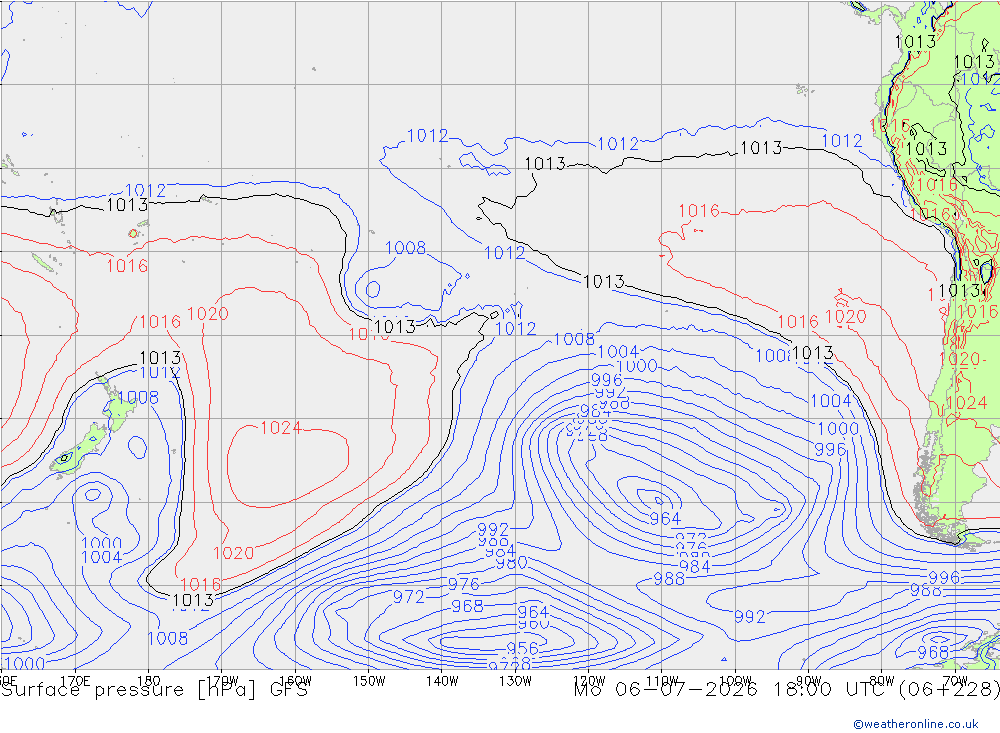
Task: Click the 80W longitude label
Action: tap(882, 681)
